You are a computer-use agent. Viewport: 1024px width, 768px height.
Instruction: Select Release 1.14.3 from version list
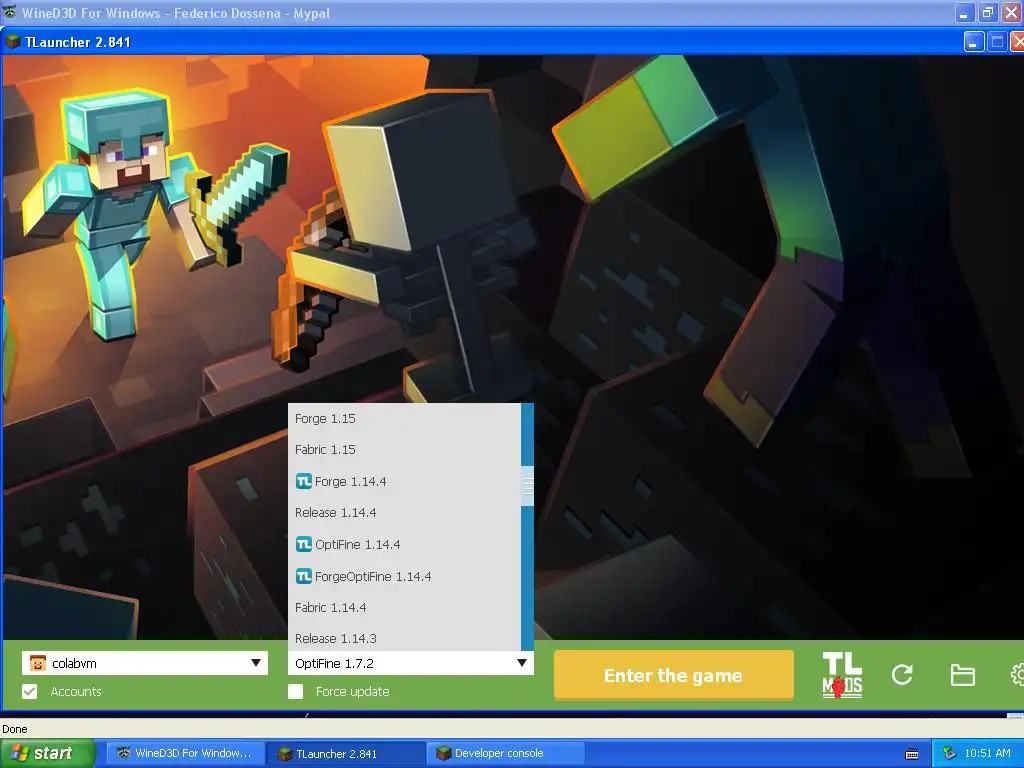(x=404, y=638)
